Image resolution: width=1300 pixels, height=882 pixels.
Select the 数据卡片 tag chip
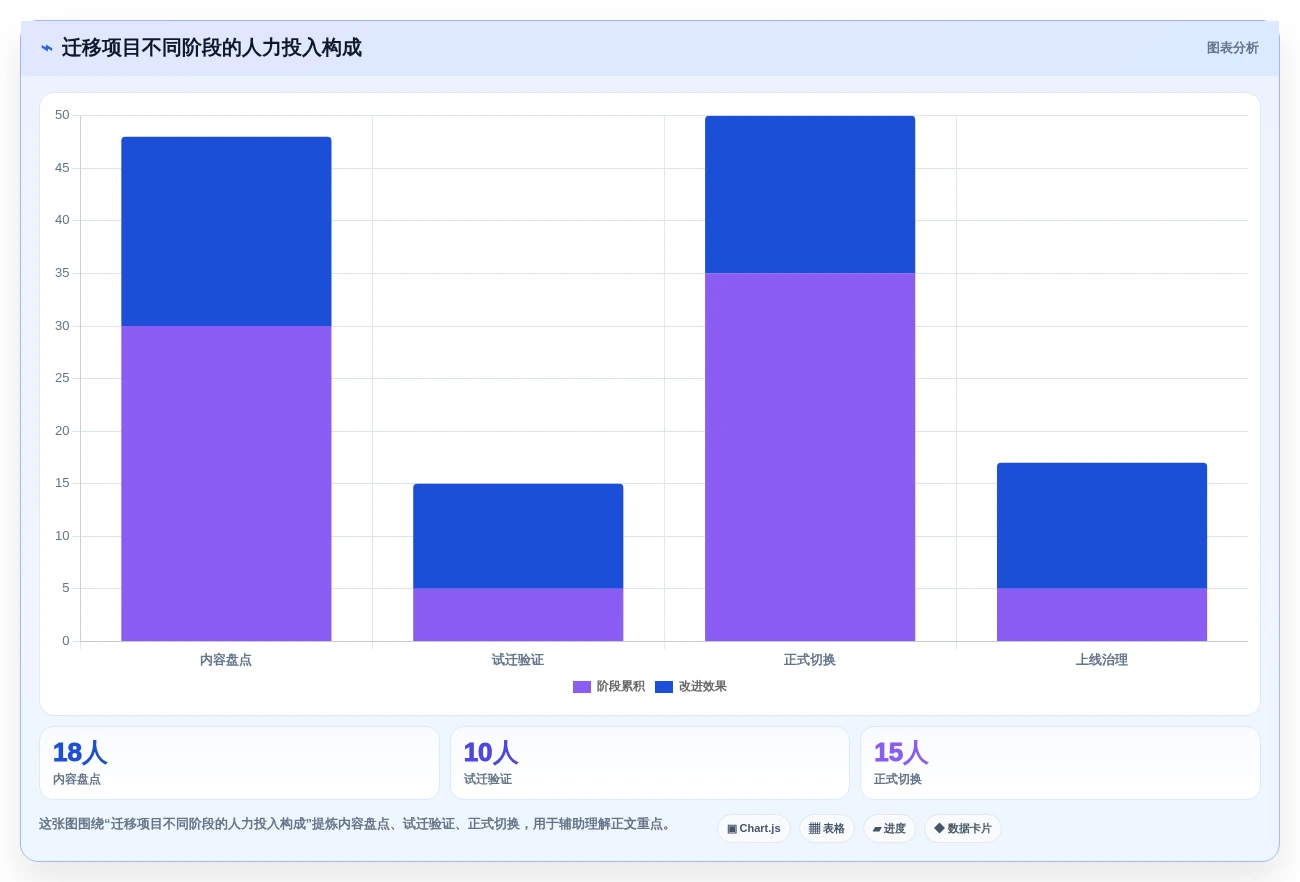tap(962, 828)
